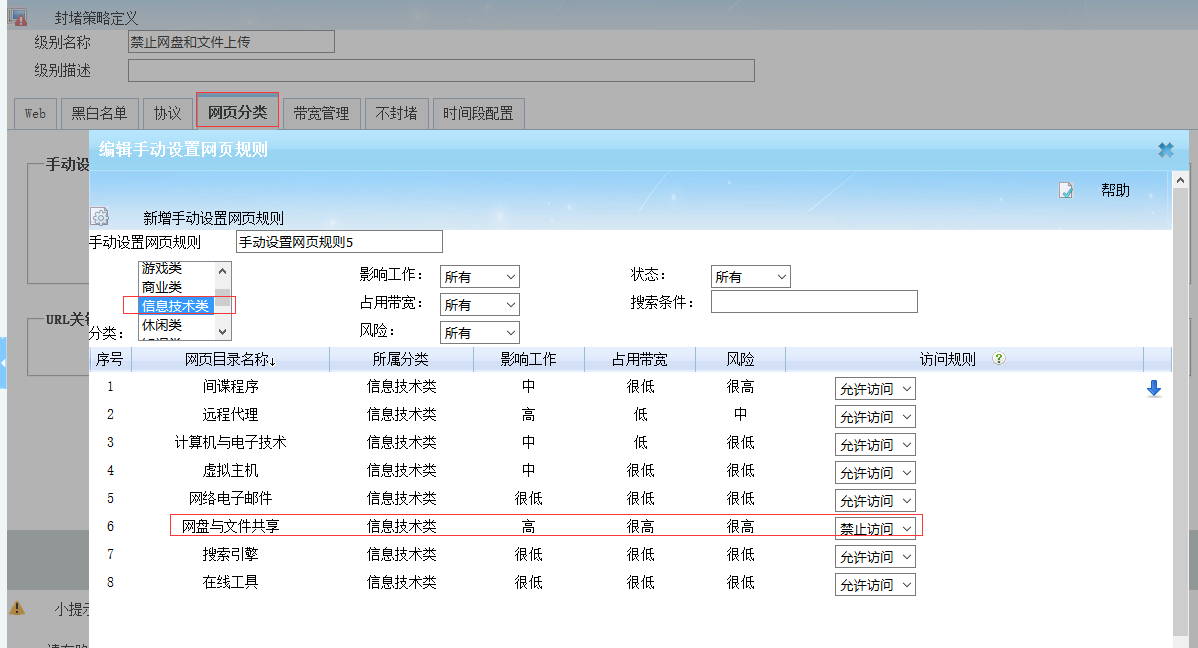The height and width of the screenshot is (648, 1198).
Task: Open the 状态 filter dropdown
Action: [750, 277]
